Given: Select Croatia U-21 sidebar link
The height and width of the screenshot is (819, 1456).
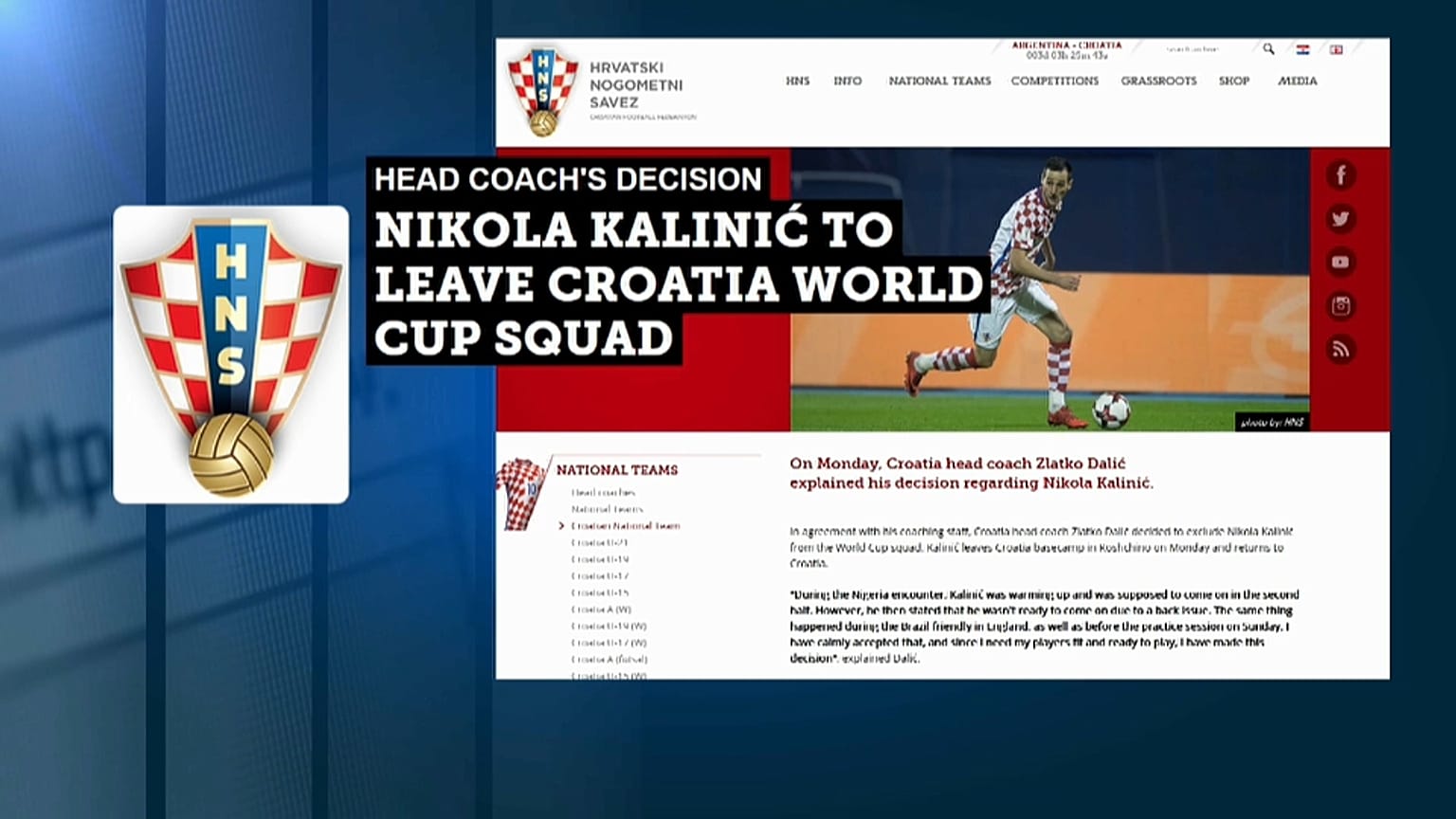Looking at the screenshot, I should 599,543.
